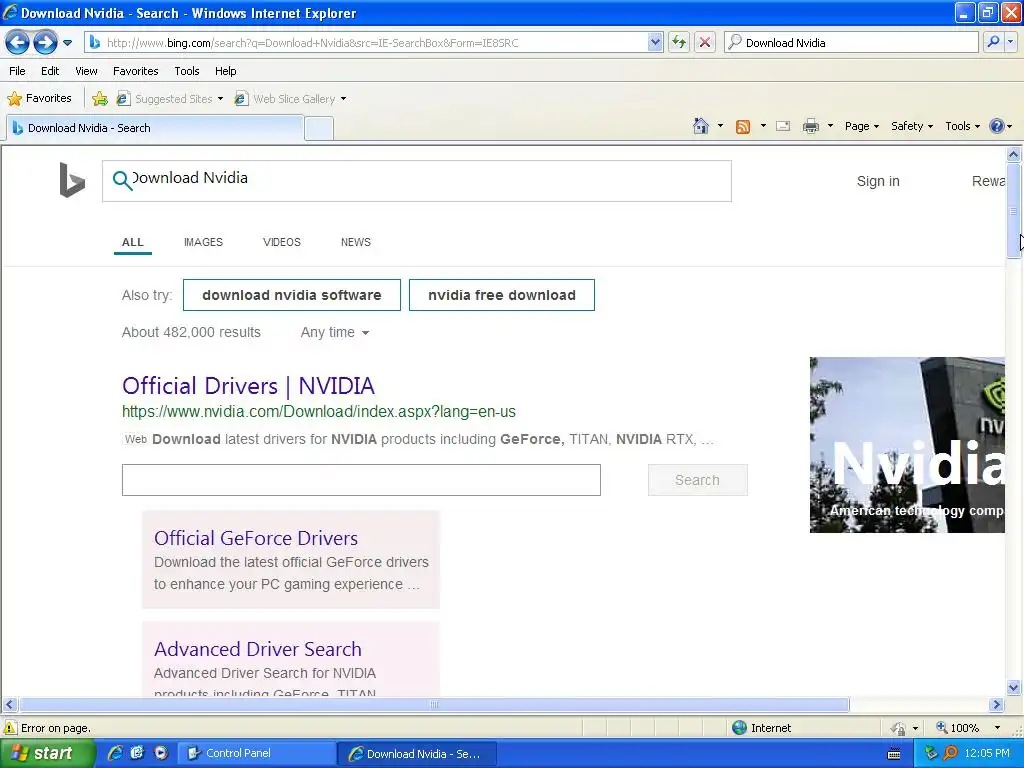1024x768 pixels.
Task: Click download nvidia software suggestion
Action: [291, 295]
